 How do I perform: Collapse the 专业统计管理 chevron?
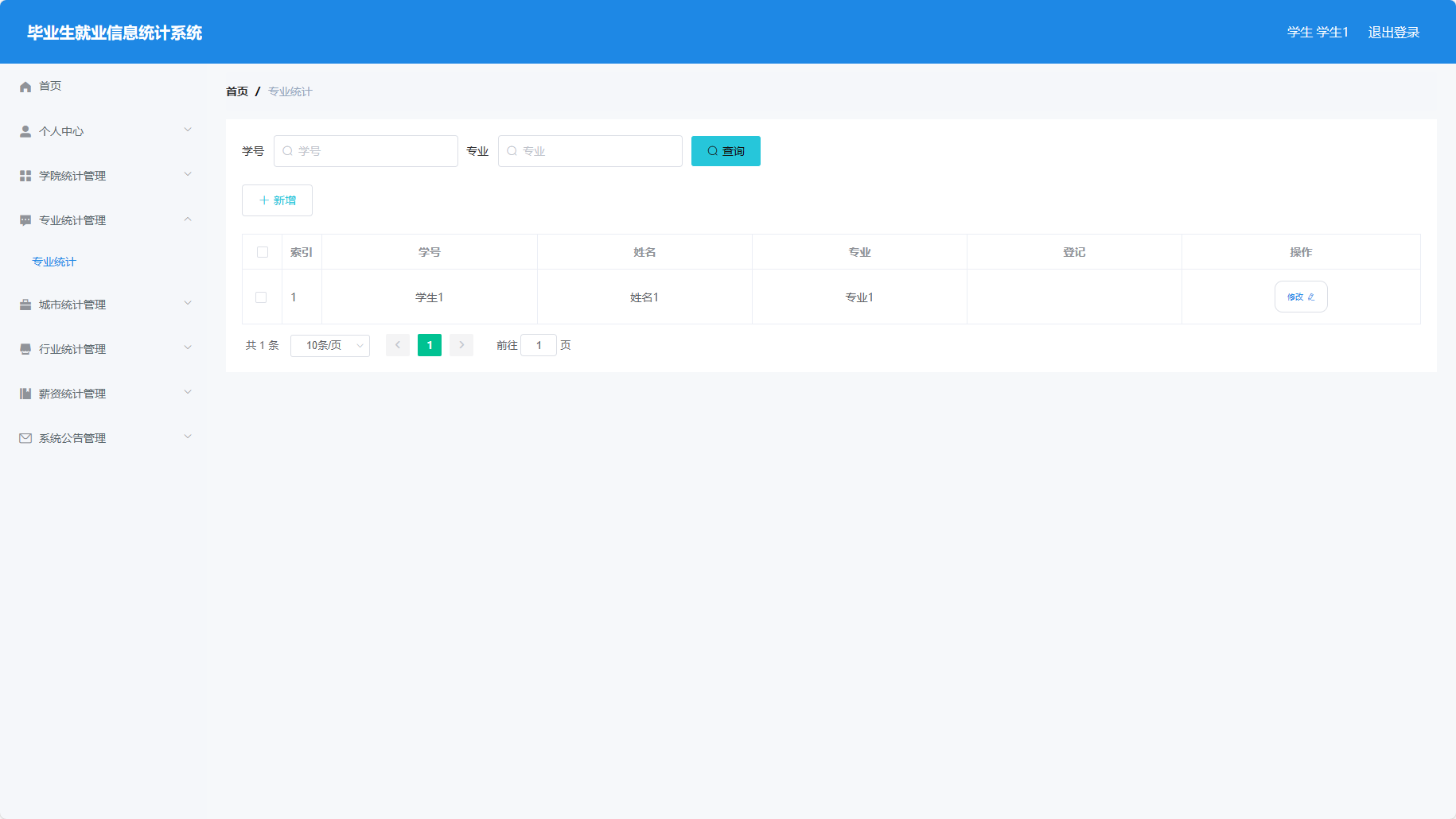click(188, 219)
